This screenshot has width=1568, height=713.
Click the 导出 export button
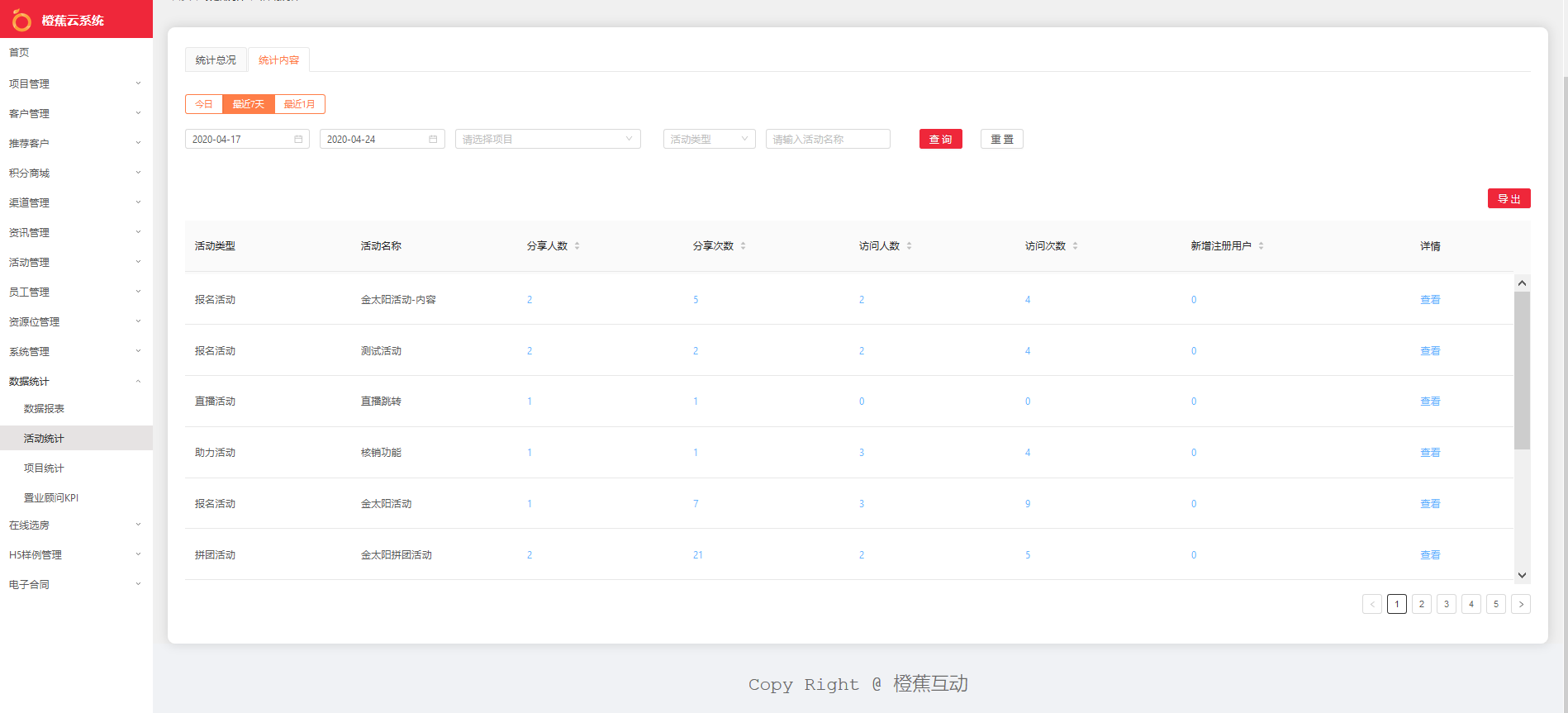point(1509,198)
